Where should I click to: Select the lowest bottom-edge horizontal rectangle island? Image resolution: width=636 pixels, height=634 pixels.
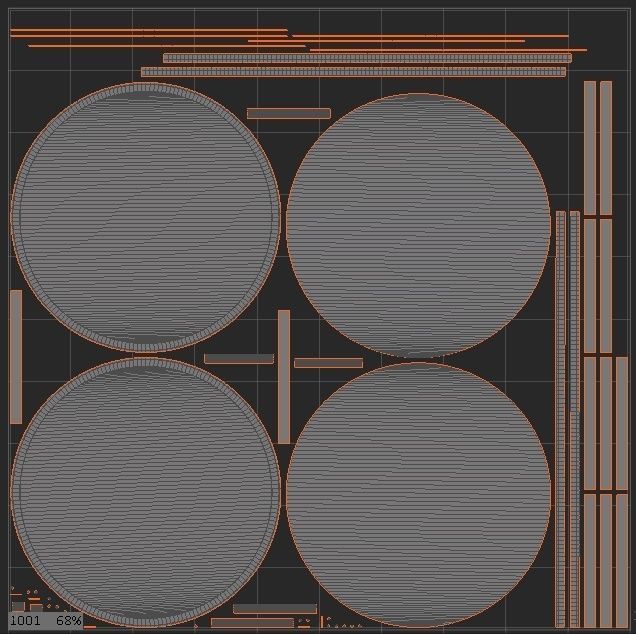pos(252,623)
